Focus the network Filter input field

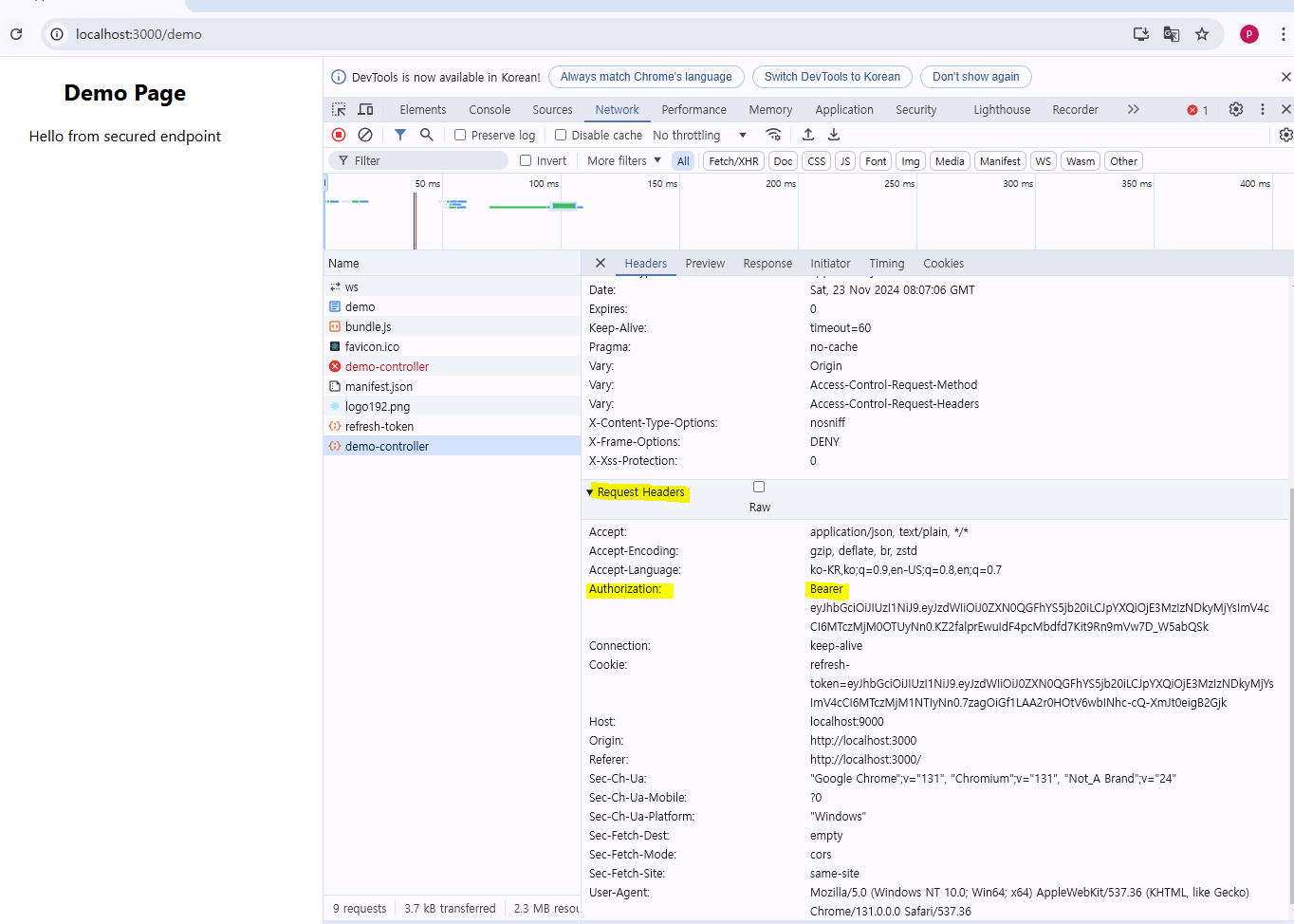click(418, 160)
